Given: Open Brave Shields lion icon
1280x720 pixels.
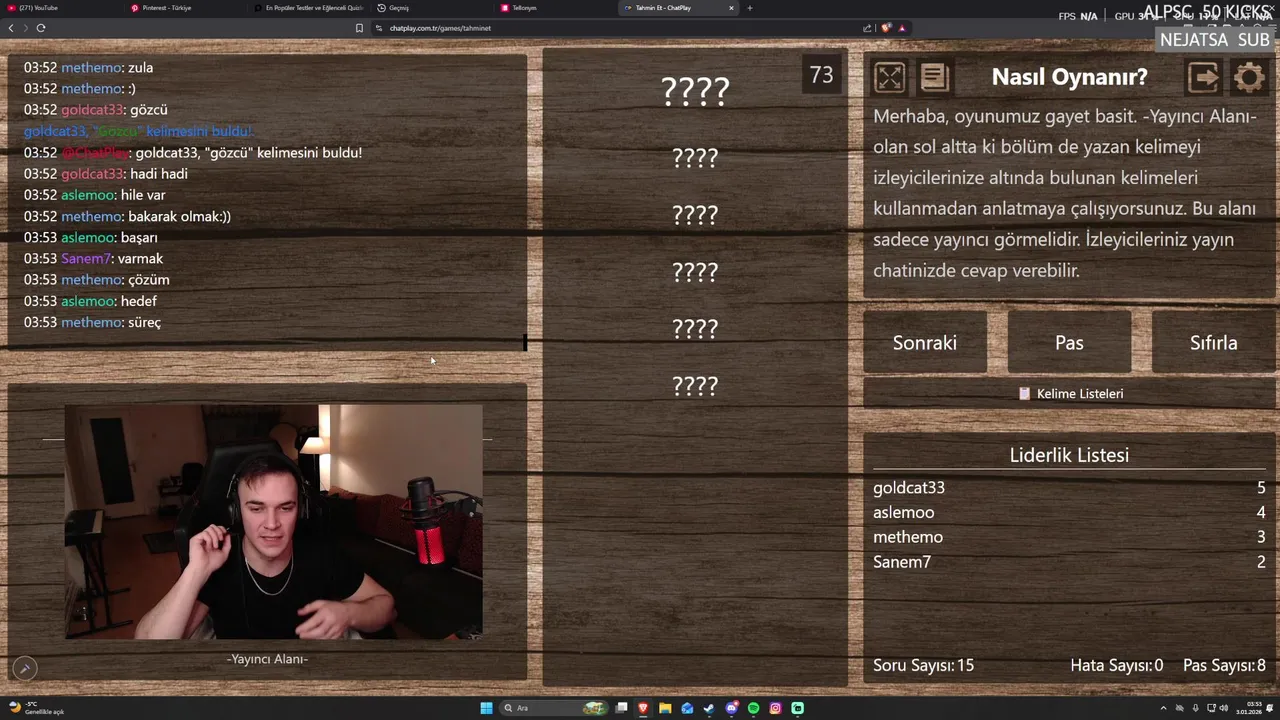Looking at the screenshot, I should coord(885,28).
